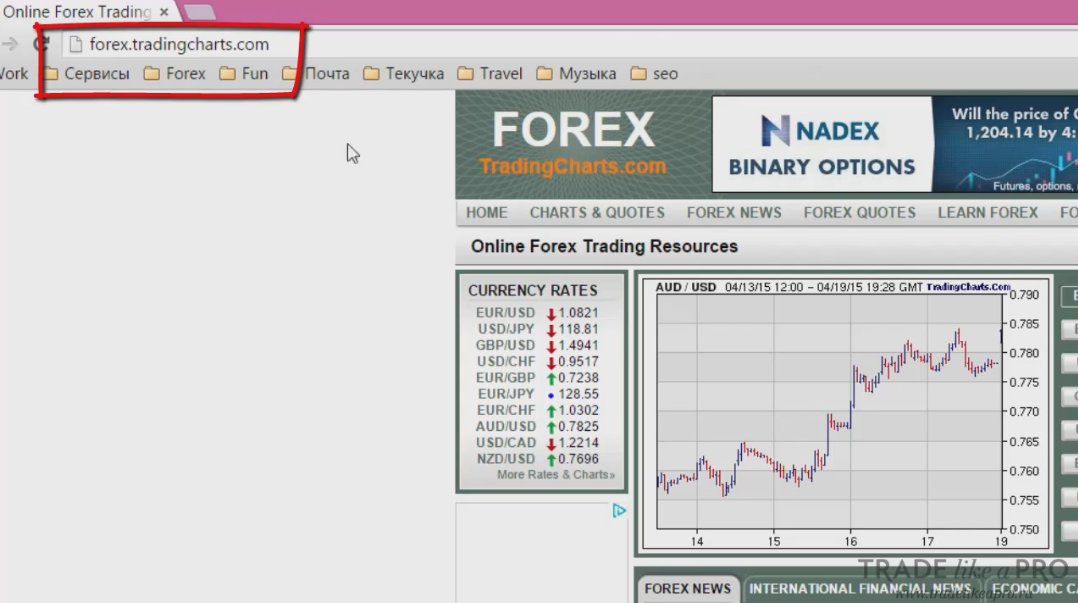Reload the page with the refresh icon

point(41,45)
